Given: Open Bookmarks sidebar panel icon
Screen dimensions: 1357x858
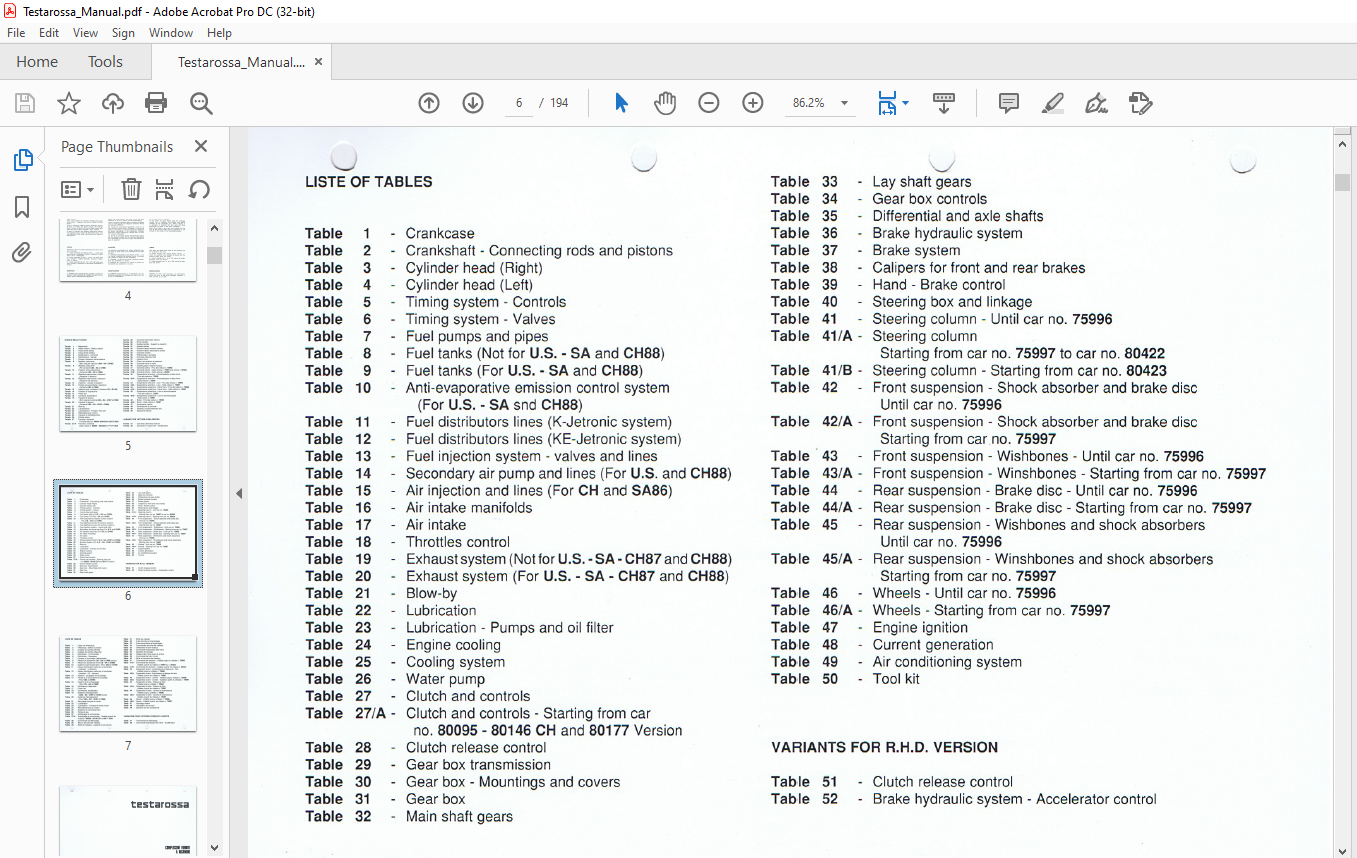Looking at the screenshot, I should (x=22, y=207).
